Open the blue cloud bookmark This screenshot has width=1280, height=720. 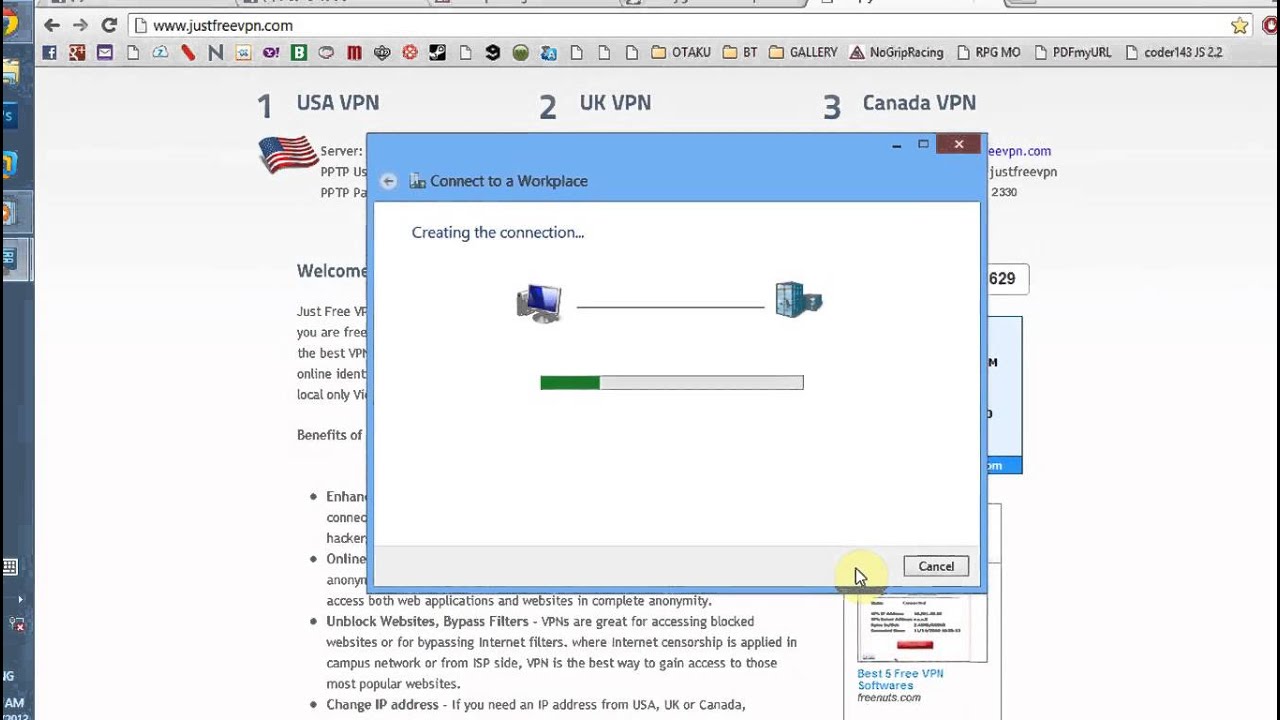pyautogui.click(x=160, y=52)
